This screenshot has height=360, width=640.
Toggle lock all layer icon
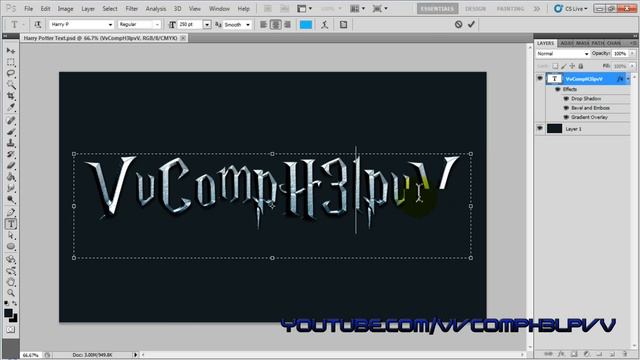point(581,66)
